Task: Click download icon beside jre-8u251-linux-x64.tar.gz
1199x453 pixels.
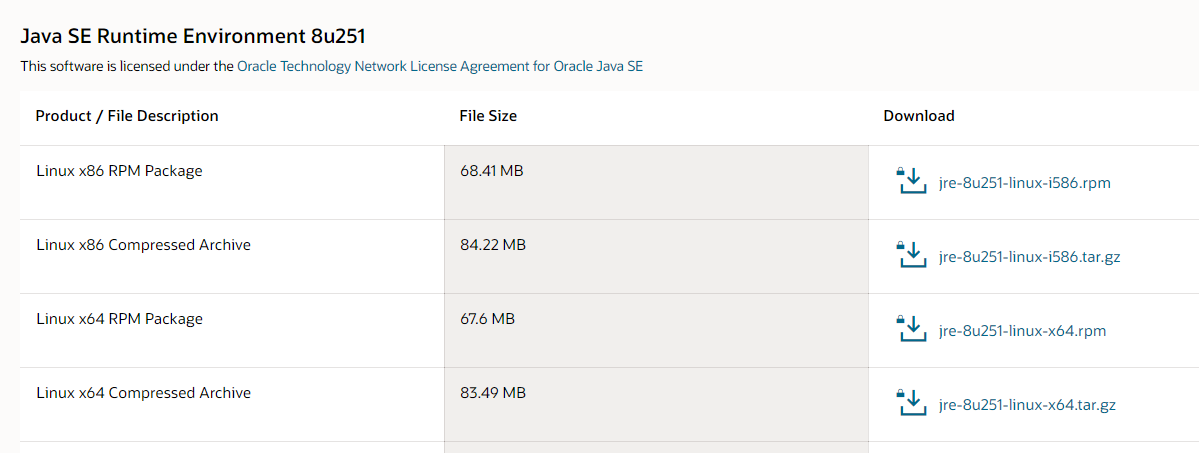Action: (x=910, y=402)
